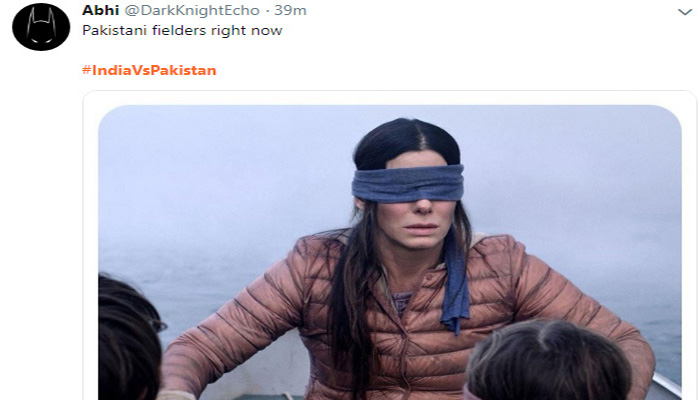Open the Batman logo profile avatar
Viewport: 700px width, 400px height.
pyautogui.click(x=41, y=25)
